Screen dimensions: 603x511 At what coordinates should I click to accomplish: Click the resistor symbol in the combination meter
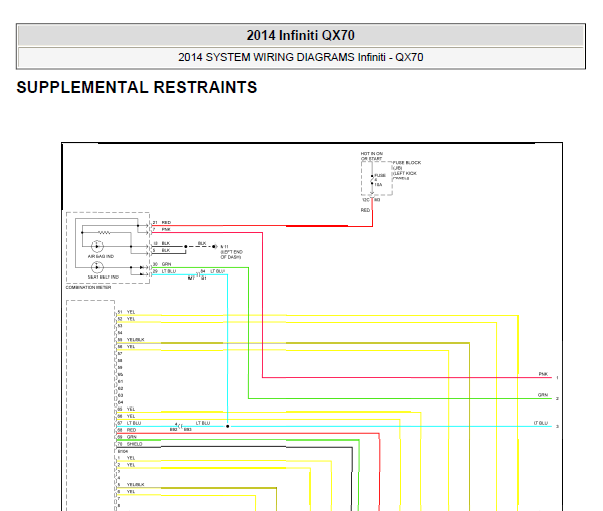[x=104, y=233]
